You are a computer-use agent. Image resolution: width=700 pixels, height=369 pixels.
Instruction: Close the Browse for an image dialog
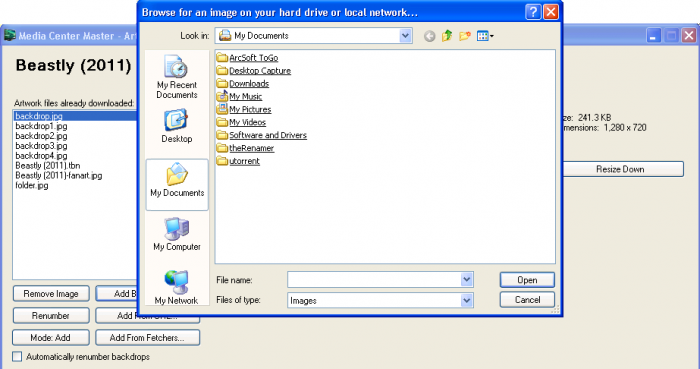pos(551,12)
